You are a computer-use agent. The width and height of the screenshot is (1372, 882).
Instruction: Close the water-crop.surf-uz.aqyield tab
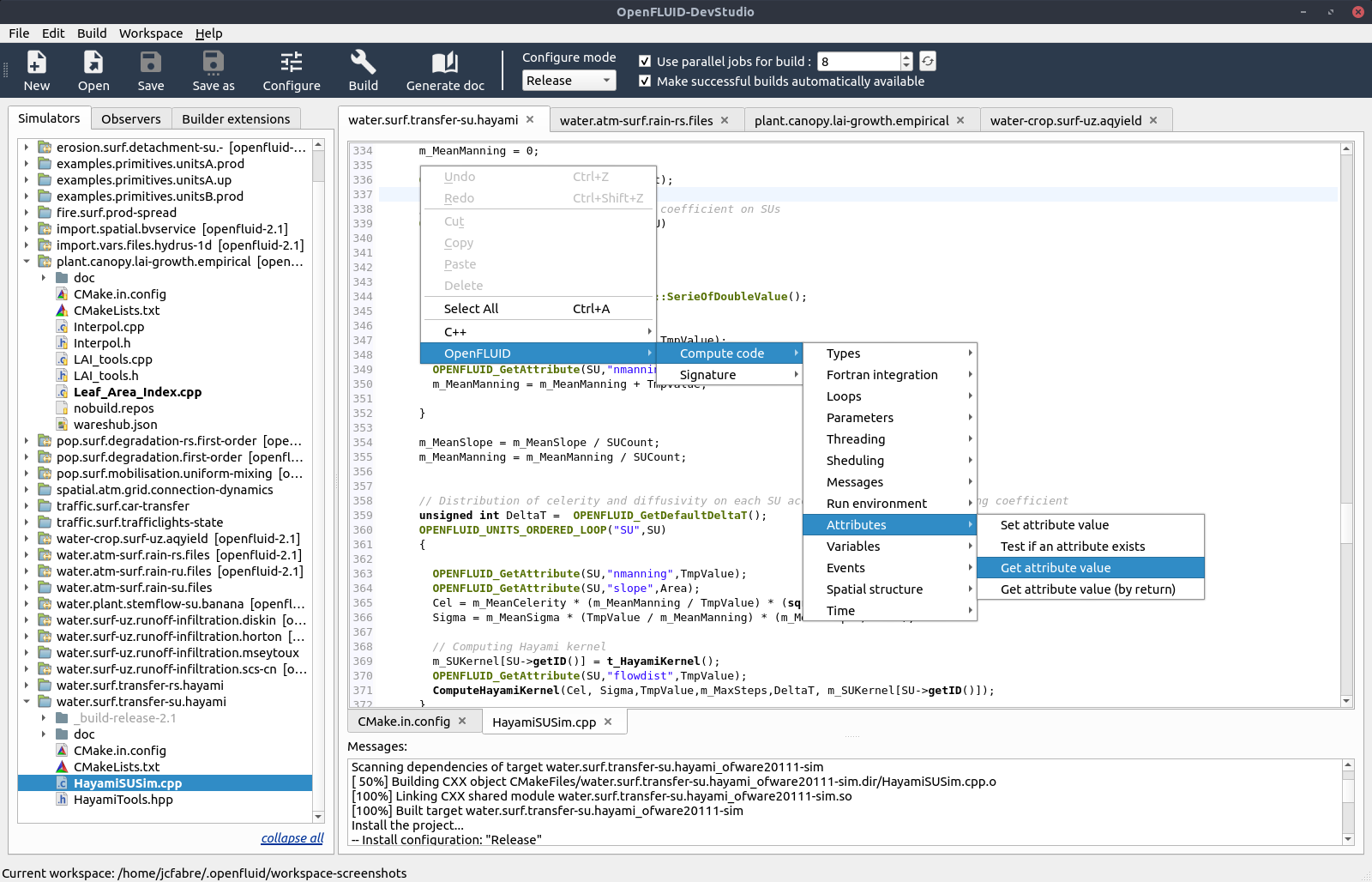tap(1153, 120)
